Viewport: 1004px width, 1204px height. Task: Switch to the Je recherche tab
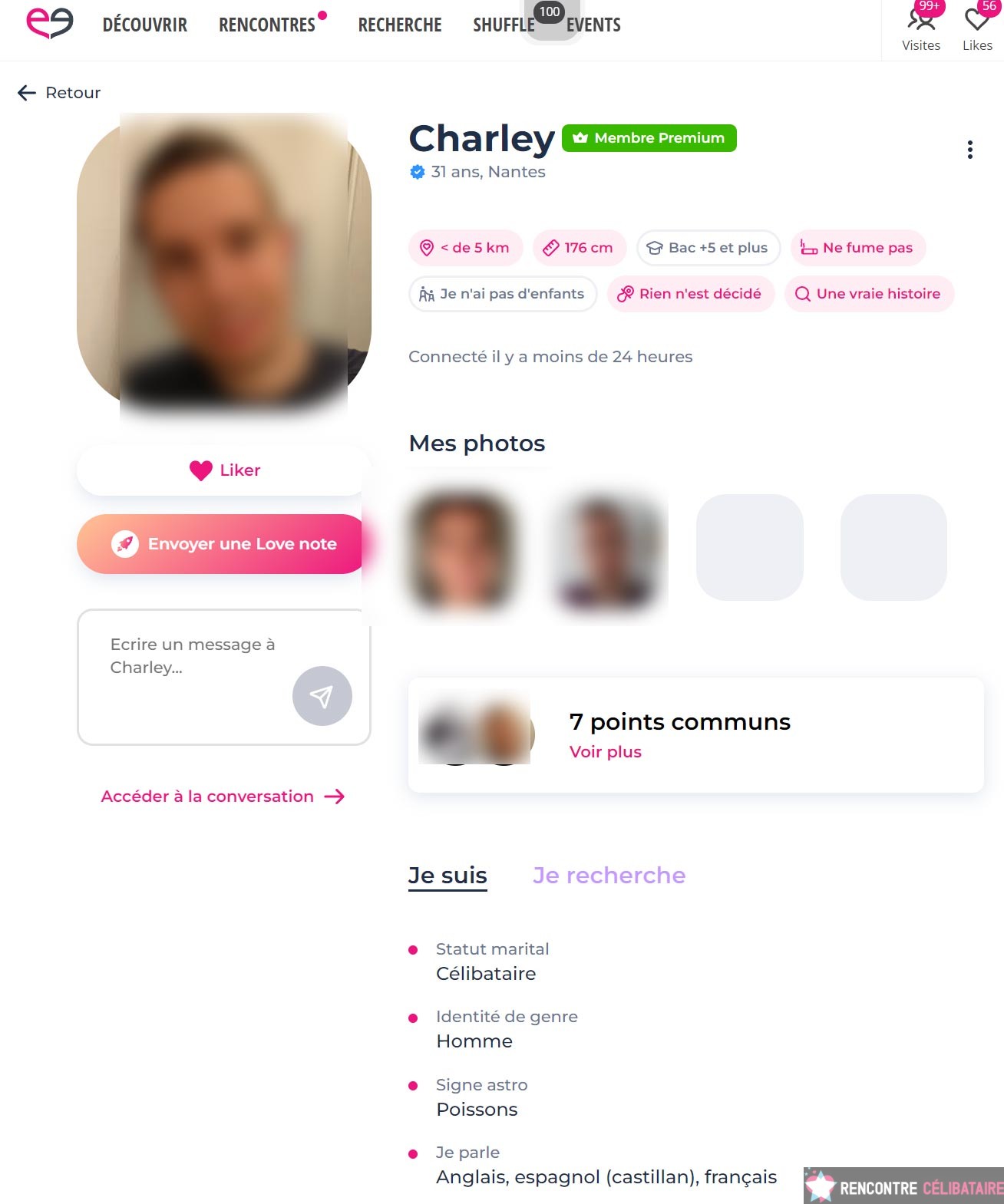pyautogui.click(x=609, y=876)
